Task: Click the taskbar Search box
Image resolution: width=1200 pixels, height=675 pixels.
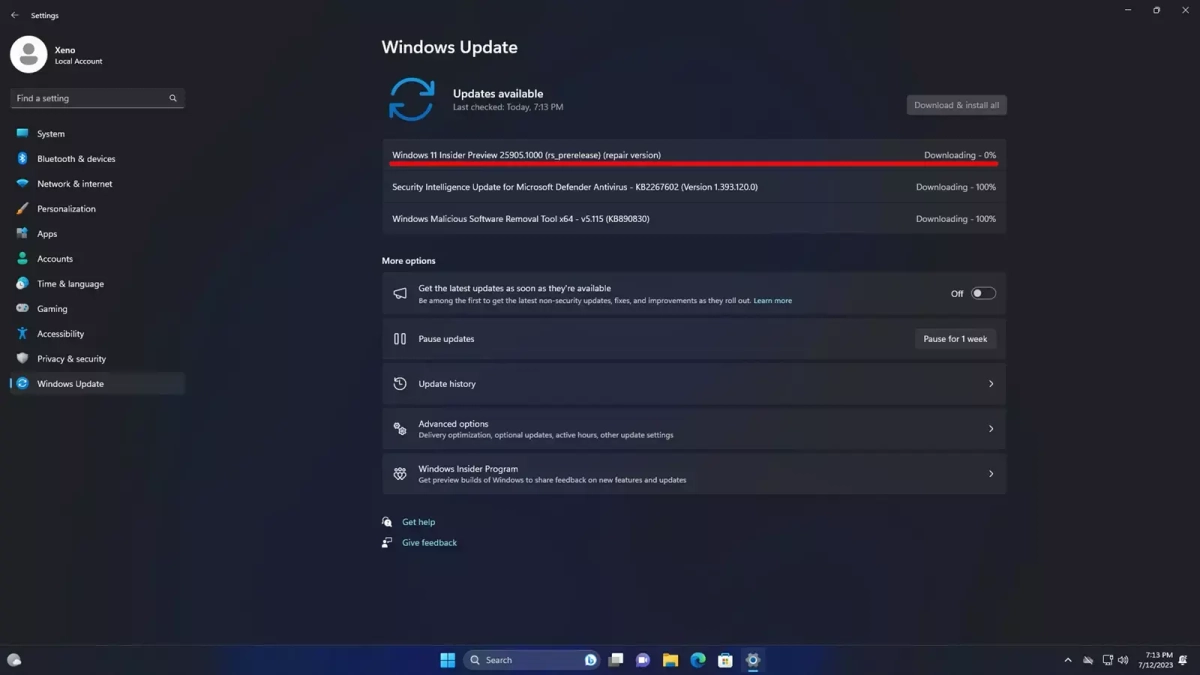Action: (532, 660)
